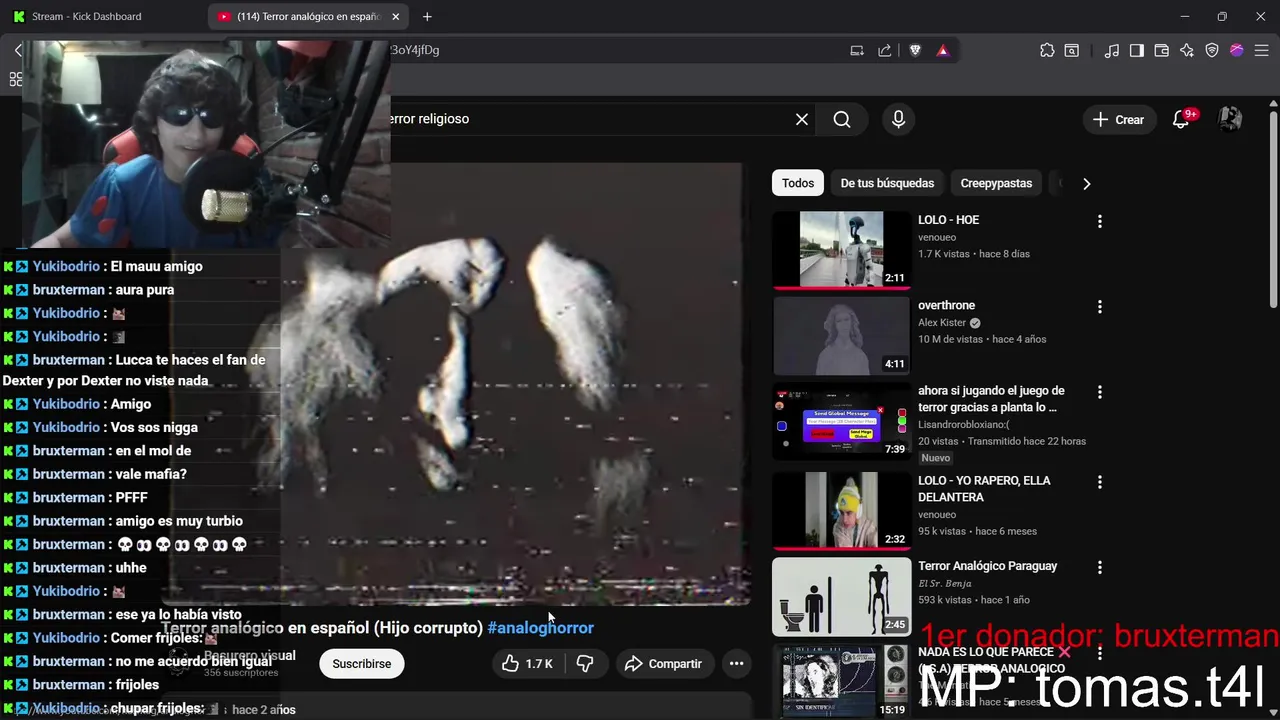Open the overthrone video thumbnail

point(842,335)
